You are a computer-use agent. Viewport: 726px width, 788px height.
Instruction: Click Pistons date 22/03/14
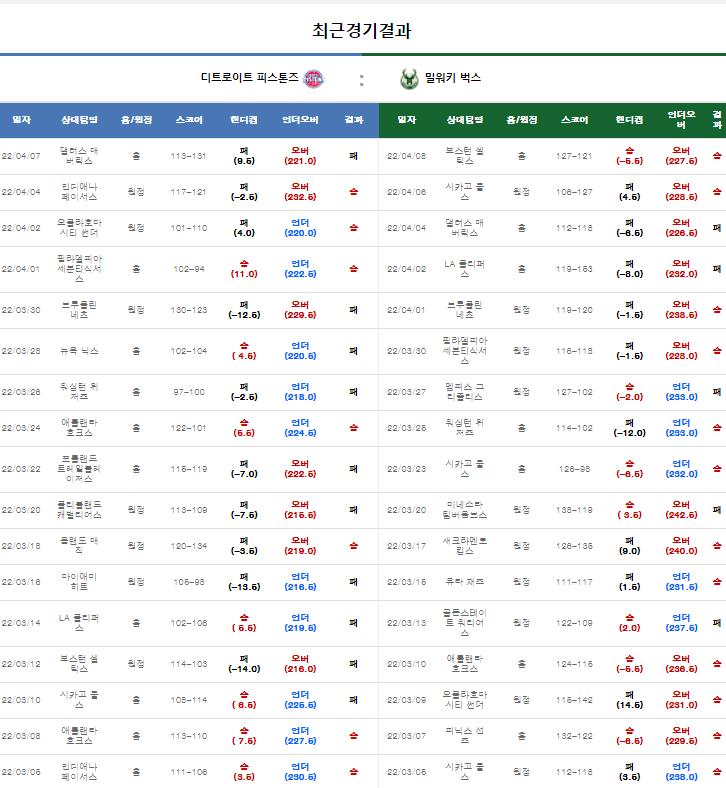[x=21, y=623]
